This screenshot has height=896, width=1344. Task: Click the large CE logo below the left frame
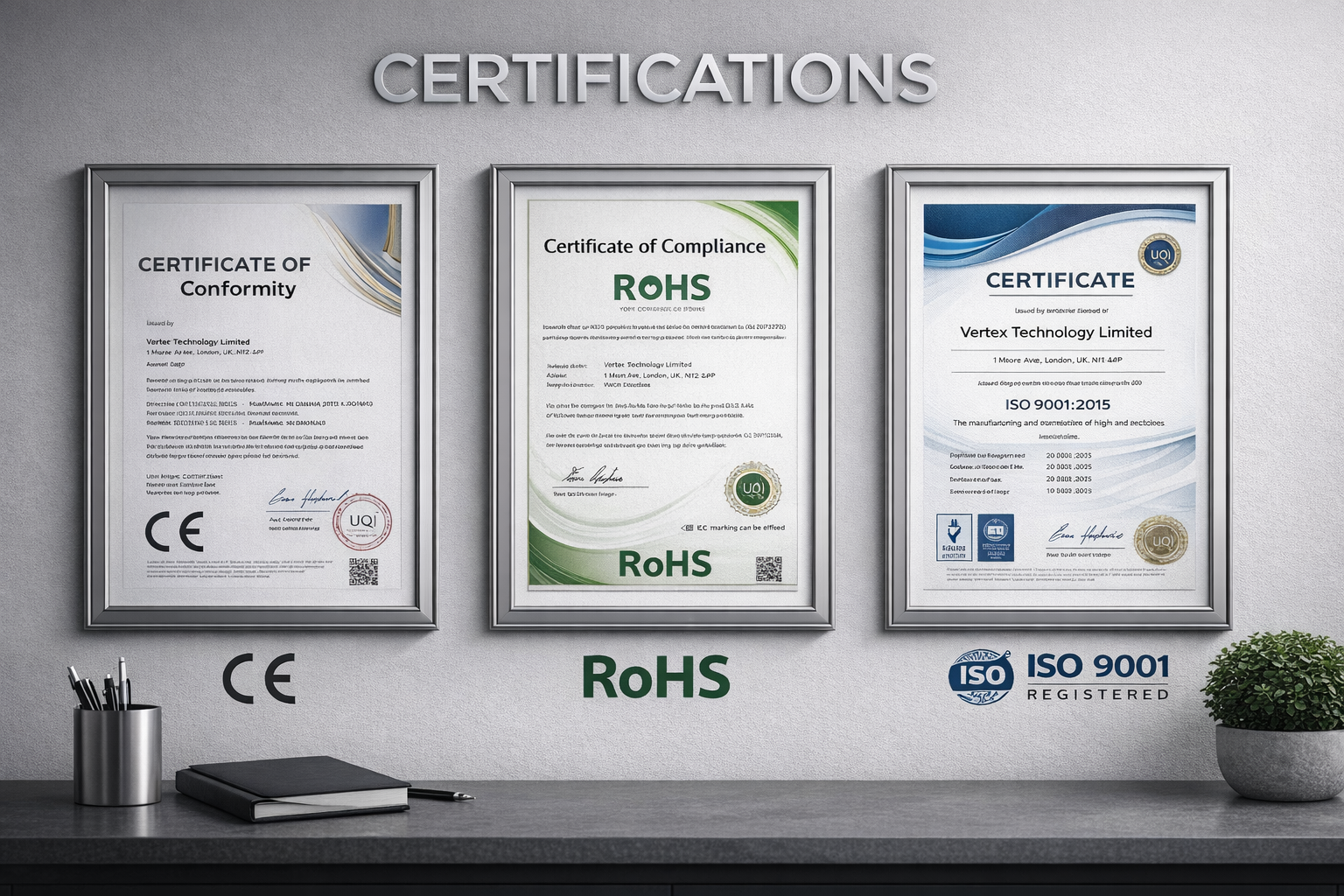tap(259, 678)
